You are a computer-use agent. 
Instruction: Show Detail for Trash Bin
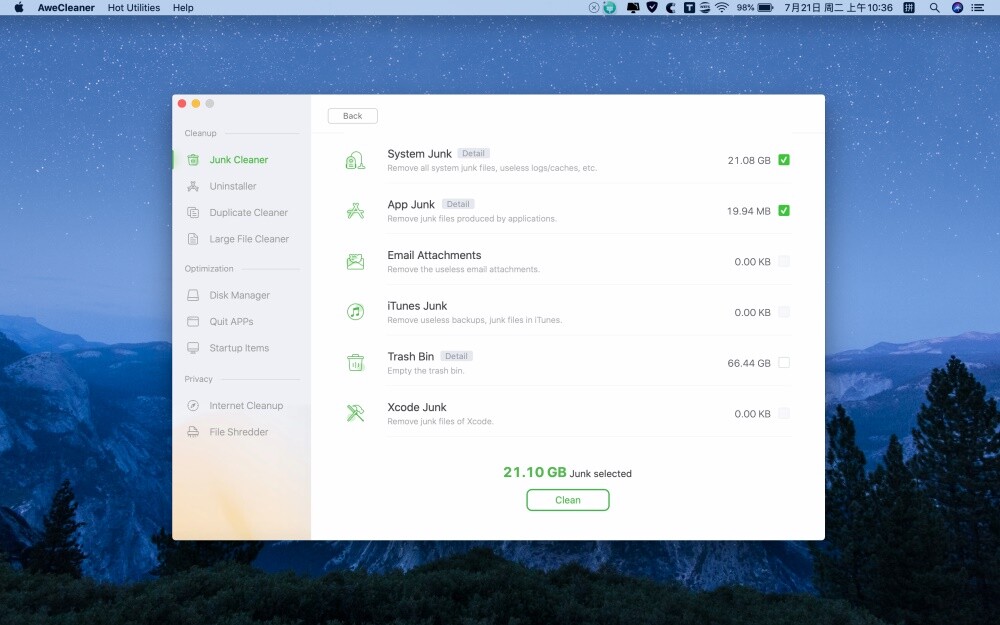pos(456,357)
